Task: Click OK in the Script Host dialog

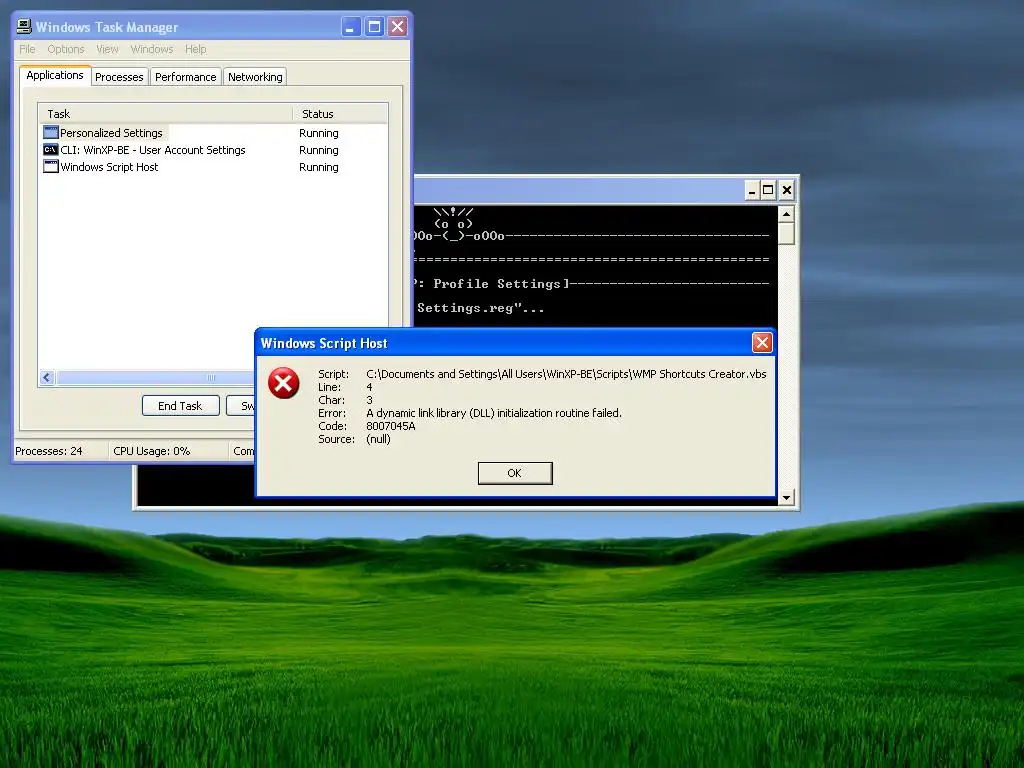Action: click(x=515, y=473)
